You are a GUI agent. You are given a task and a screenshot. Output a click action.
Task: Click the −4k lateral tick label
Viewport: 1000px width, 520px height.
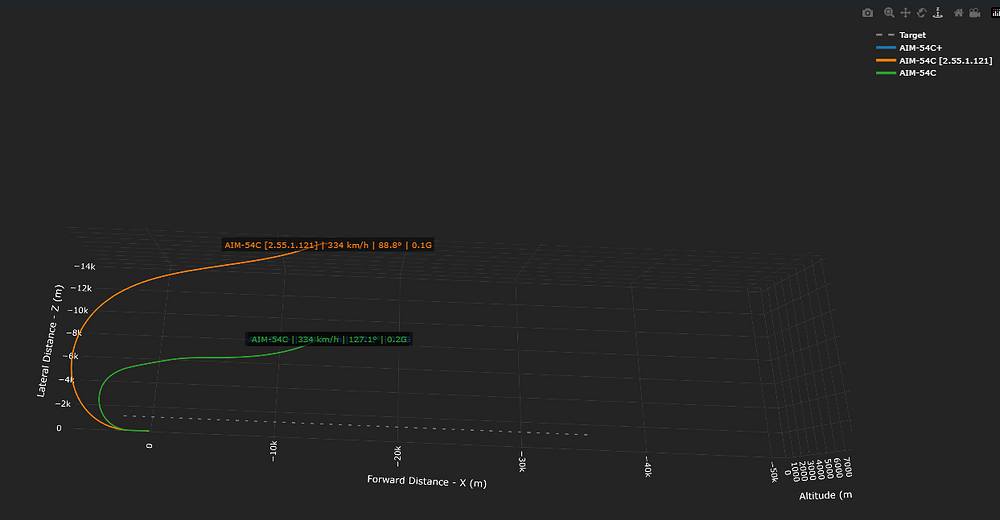pyautogui.click(x=66, y=380)
